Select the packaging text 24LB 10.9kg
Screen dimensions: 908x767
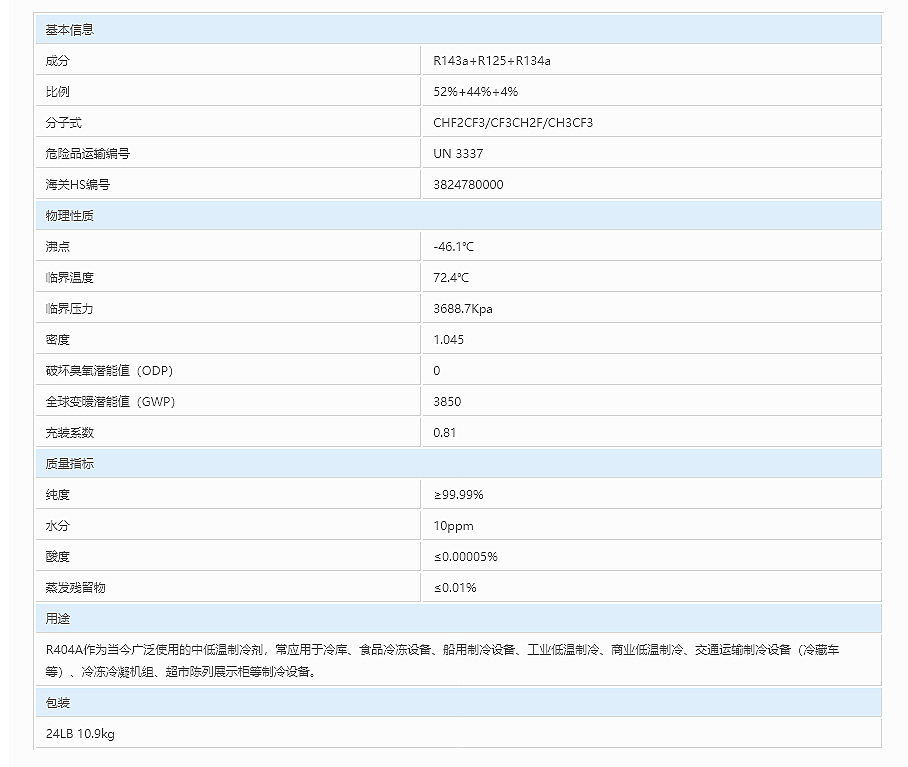point(80,735)
